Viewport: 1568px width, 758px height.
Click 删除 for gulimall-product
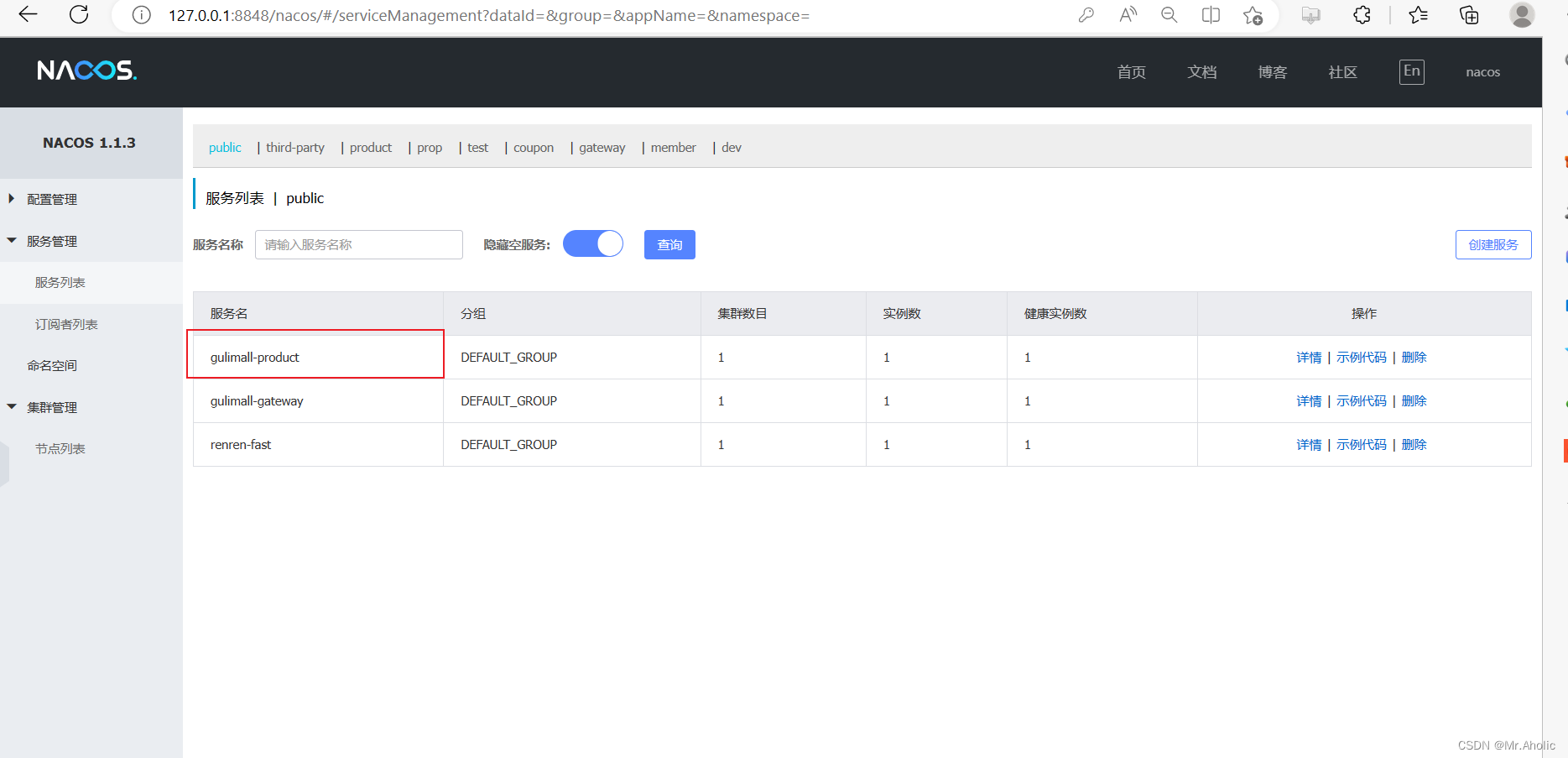coord(1414,358)
